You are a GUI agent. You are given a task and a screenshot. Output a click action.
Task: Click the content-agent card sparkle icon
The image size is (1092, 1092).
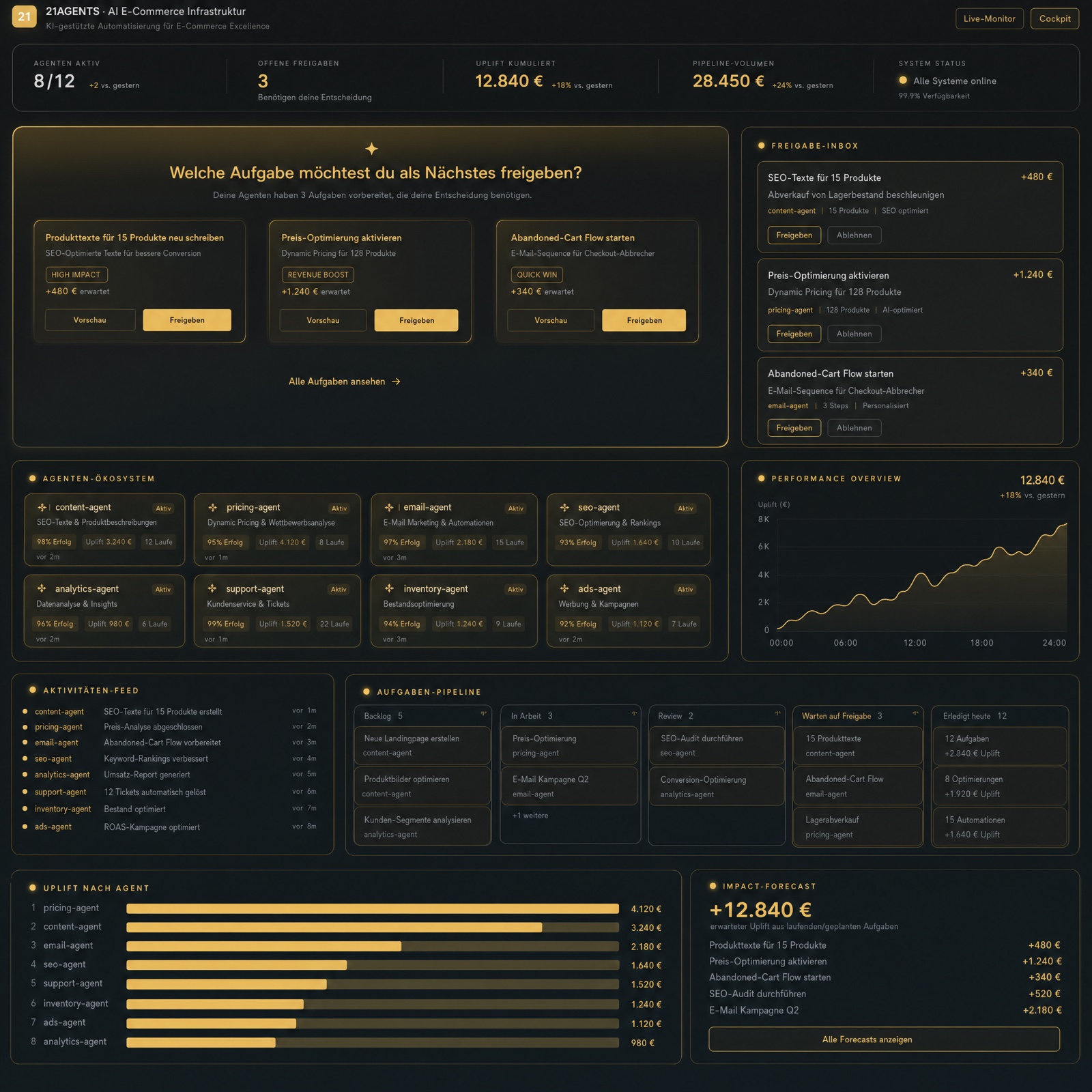tap(42, 507)
